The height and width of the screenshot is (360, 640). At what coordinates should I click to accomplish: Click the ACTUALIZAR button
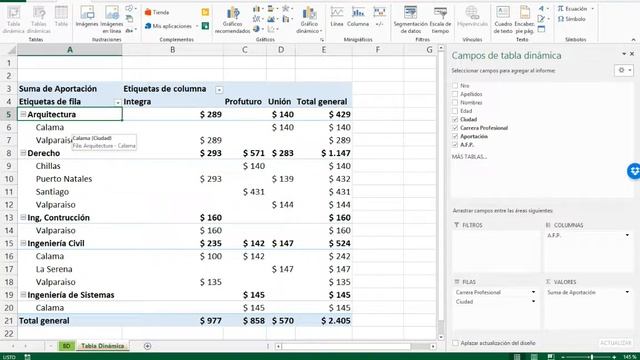coord(616,343)
